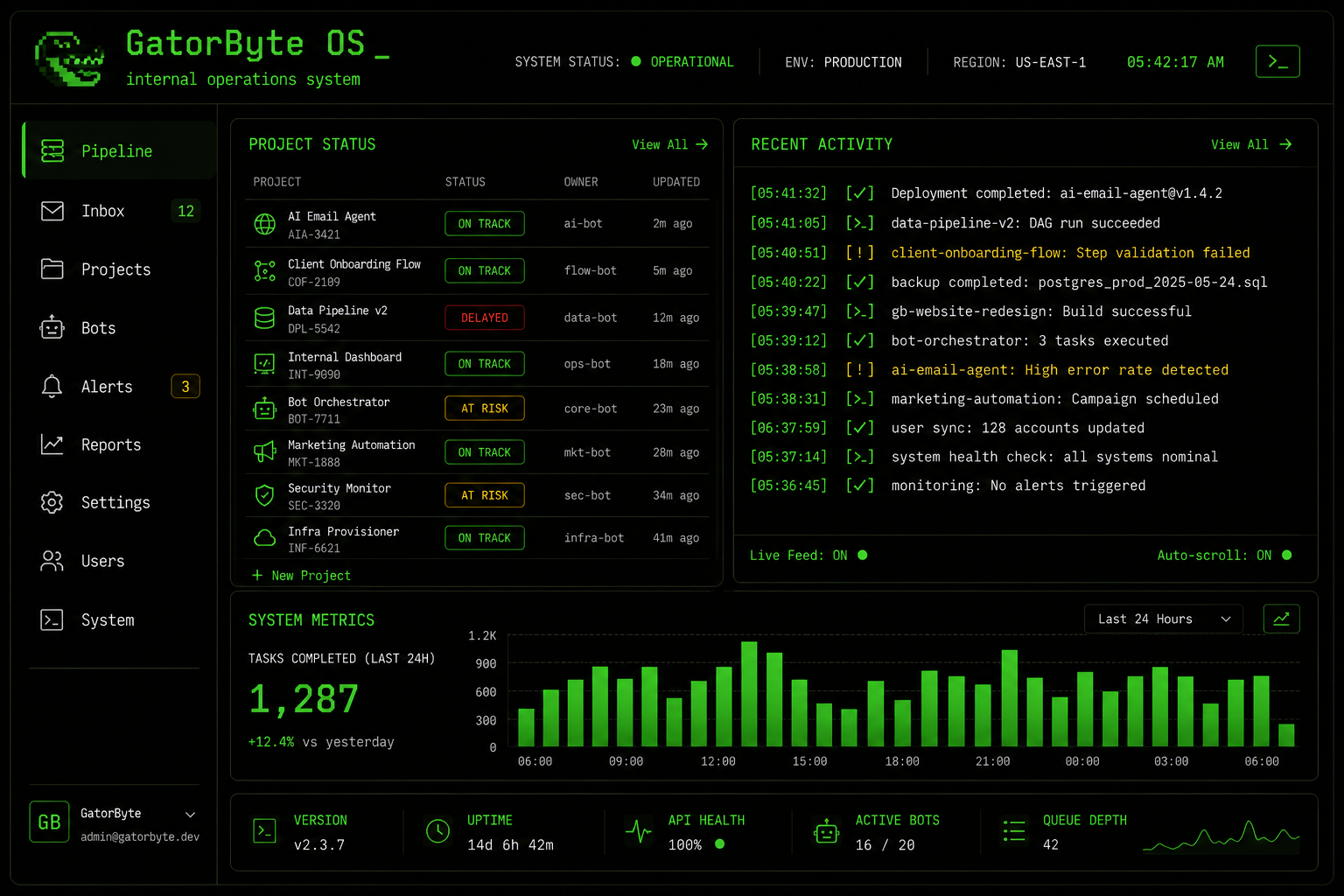Click AT RISK badge for Bot Orchestrator

(x=485, y=409)
